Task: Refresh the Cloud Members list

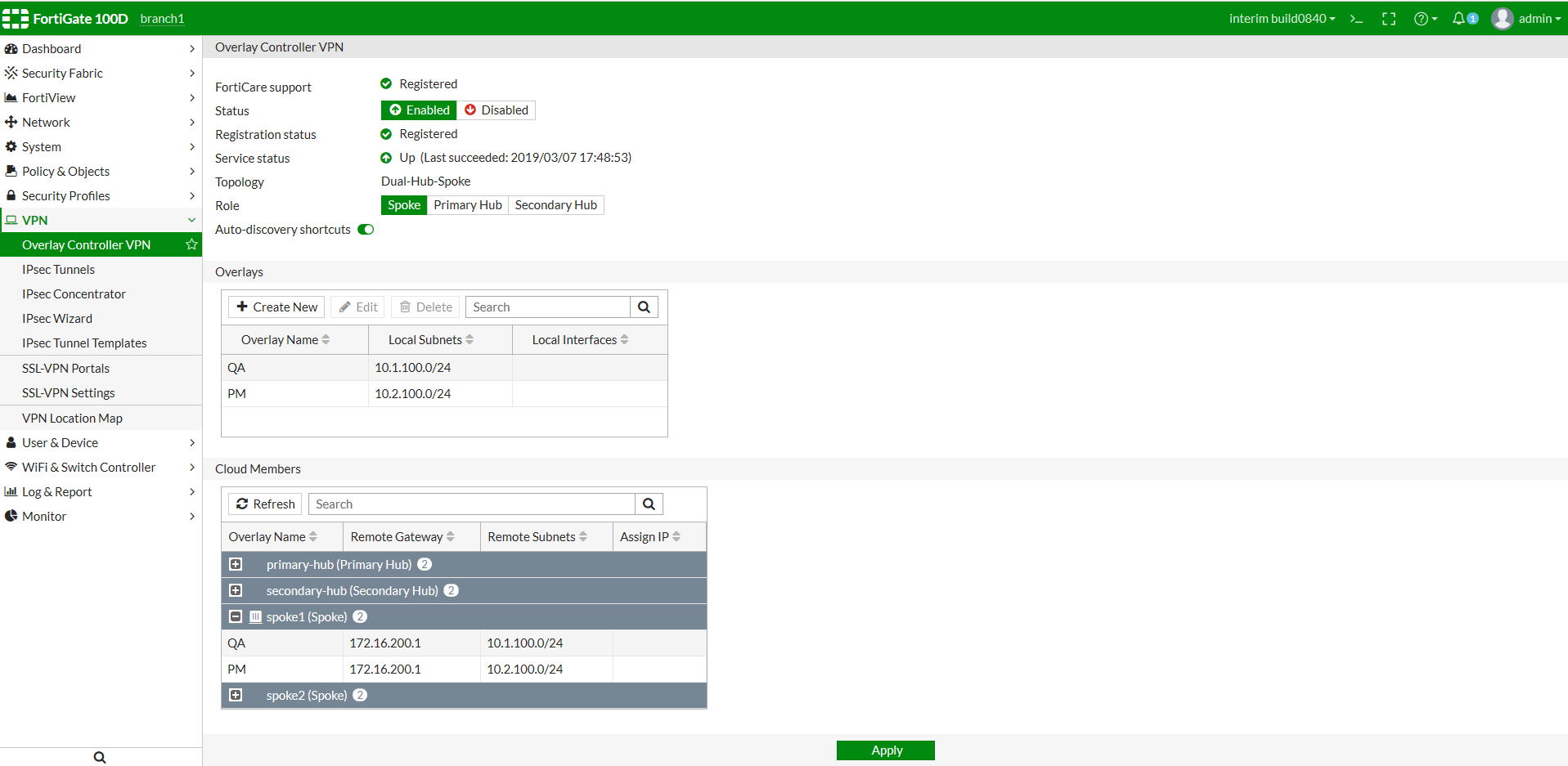Action: pos(265,504)
